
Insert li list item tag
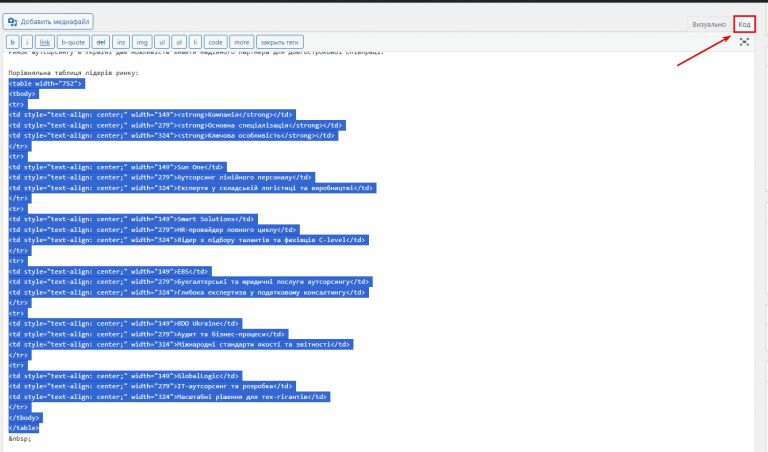195,42
